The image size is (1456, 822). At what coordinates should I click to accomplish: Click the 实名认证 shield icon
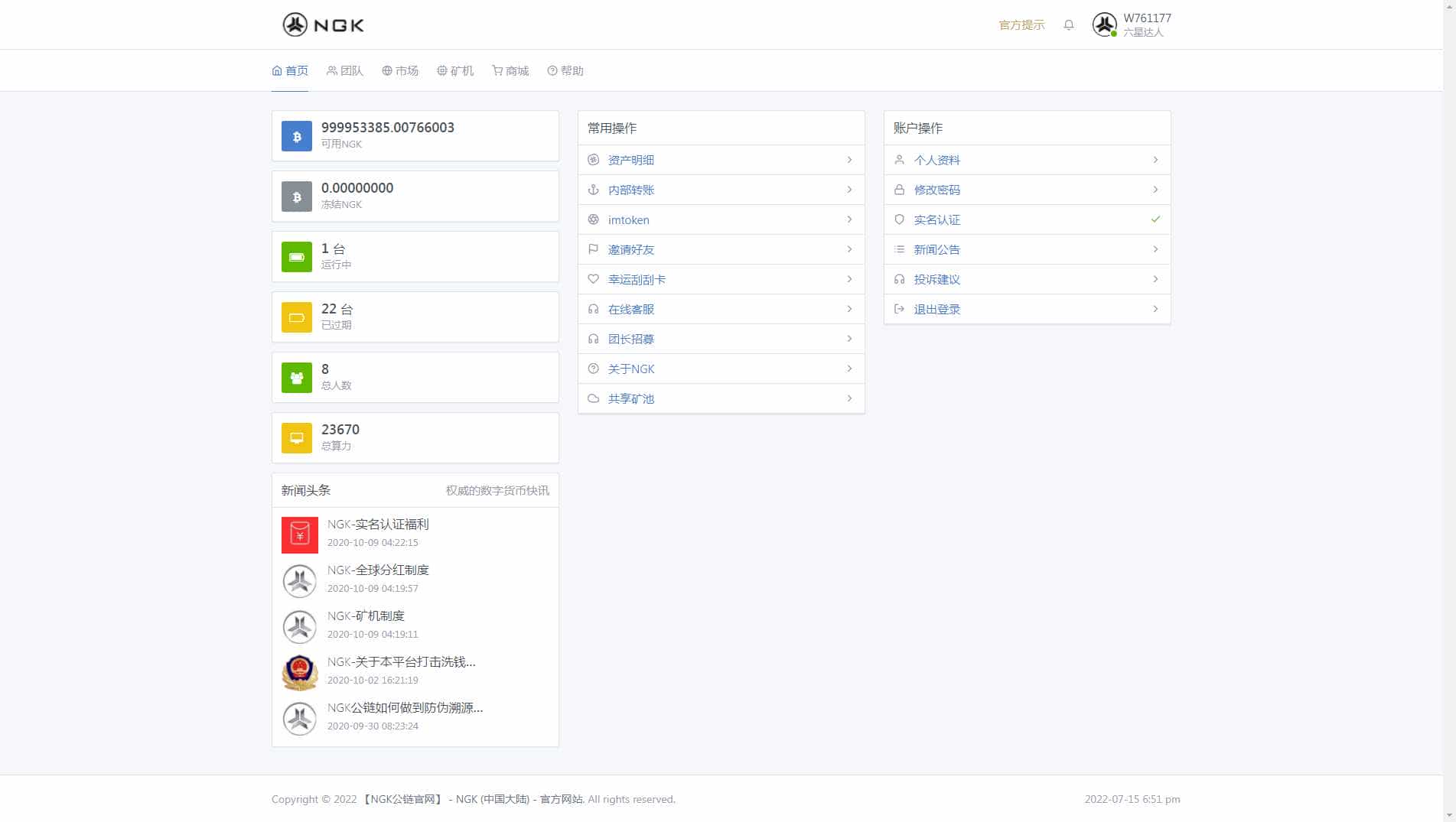[899, 219]
